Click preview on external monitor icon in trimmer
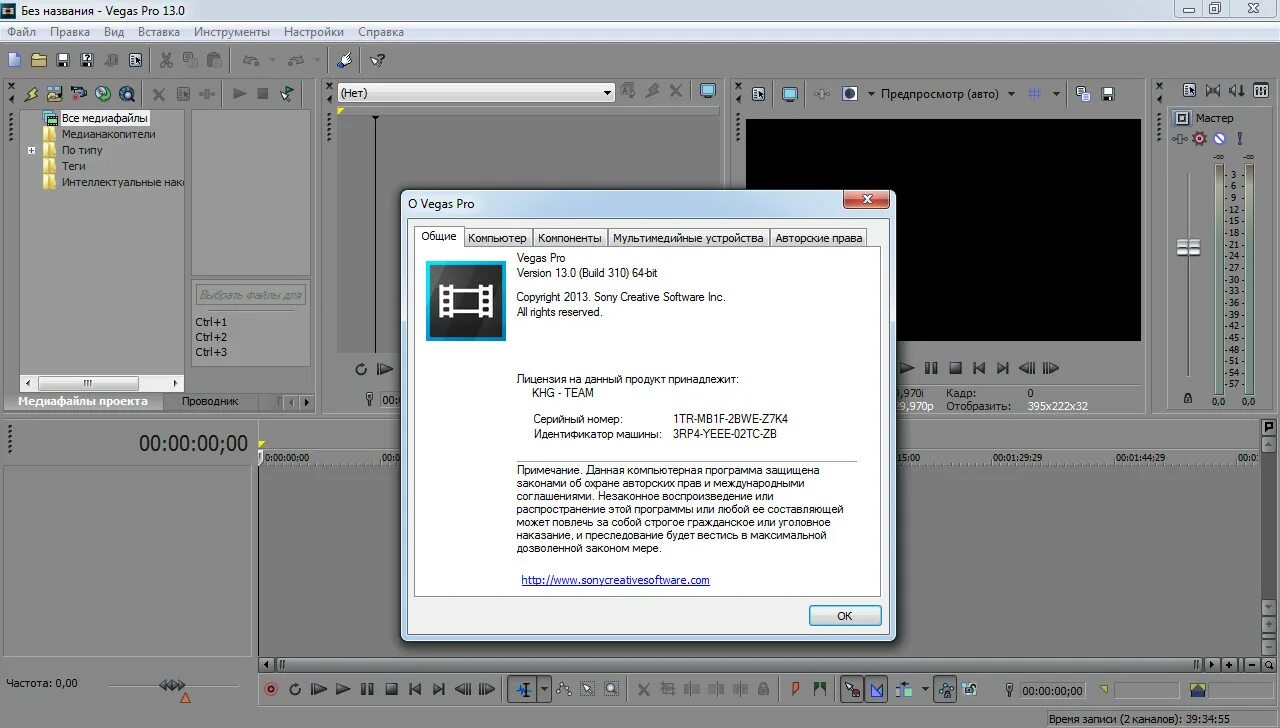Viewport: 1280px width, 728px height. (x=708, y=91)
